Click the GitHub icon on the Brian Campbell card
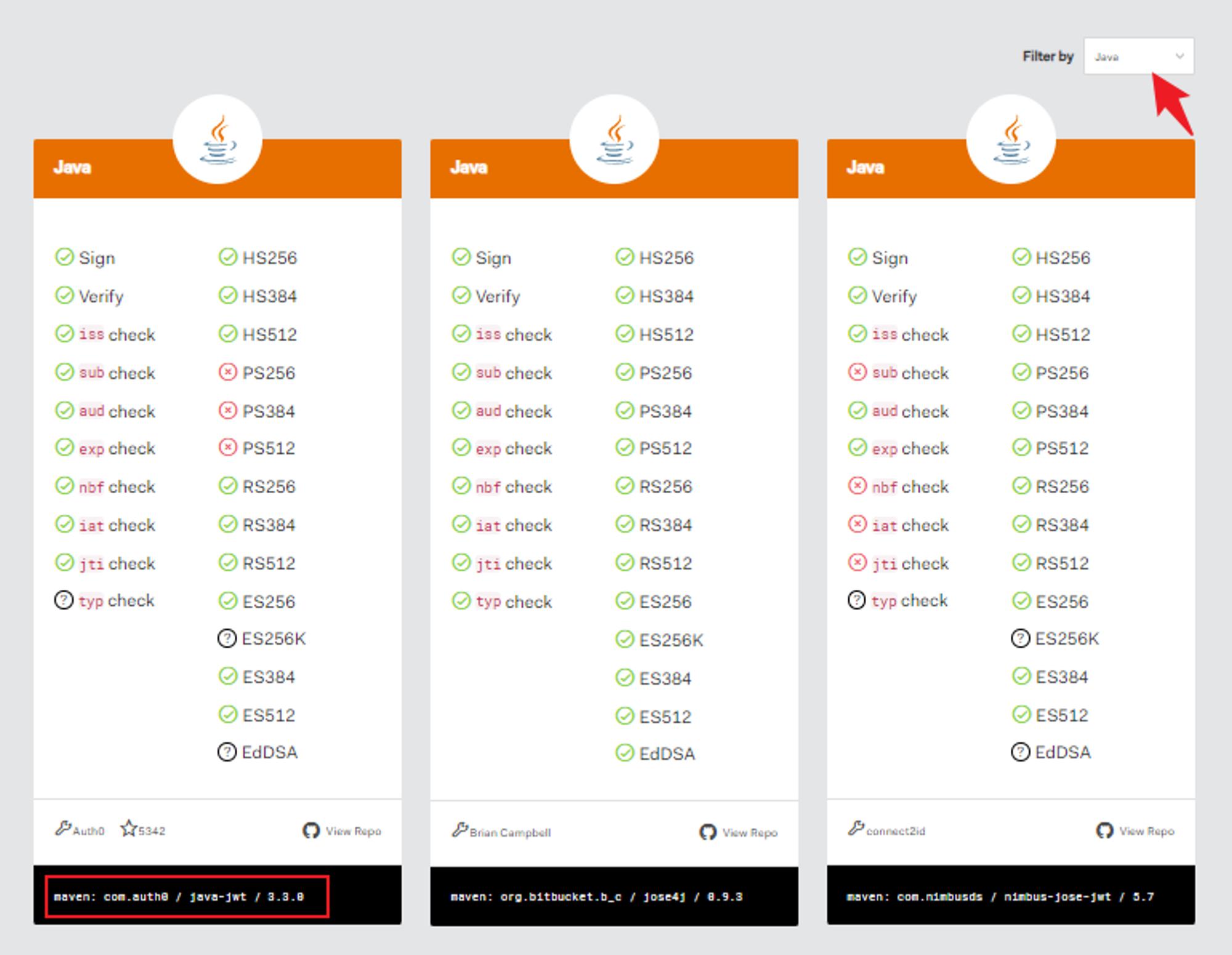 (x=708, y=832)
